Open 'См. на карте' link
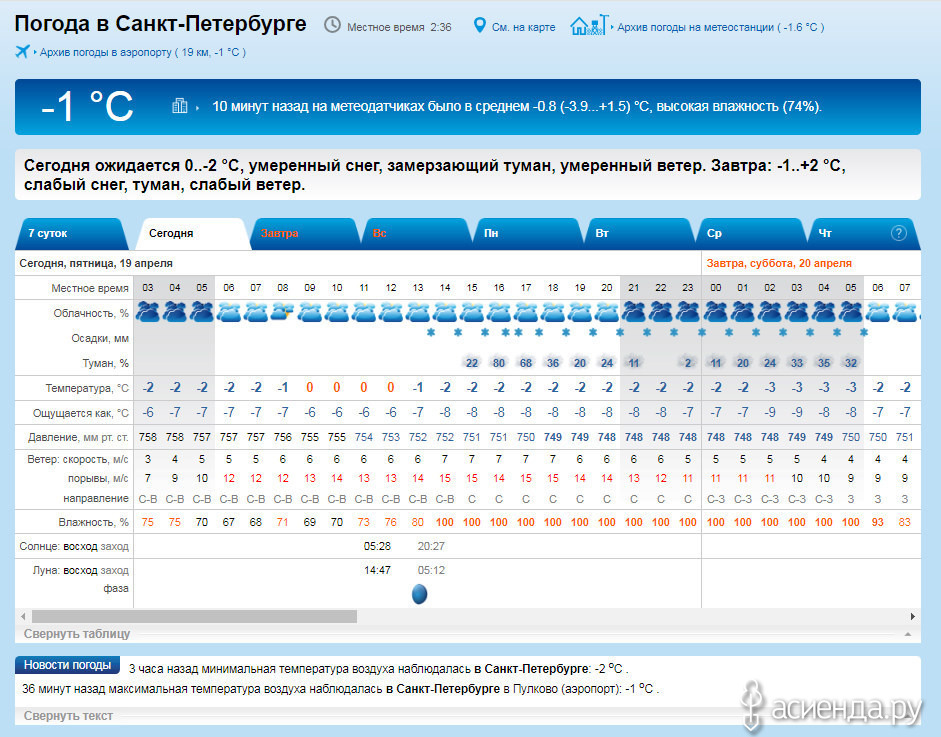The height and width of the screenshot is (737, 941). (523, 27)
